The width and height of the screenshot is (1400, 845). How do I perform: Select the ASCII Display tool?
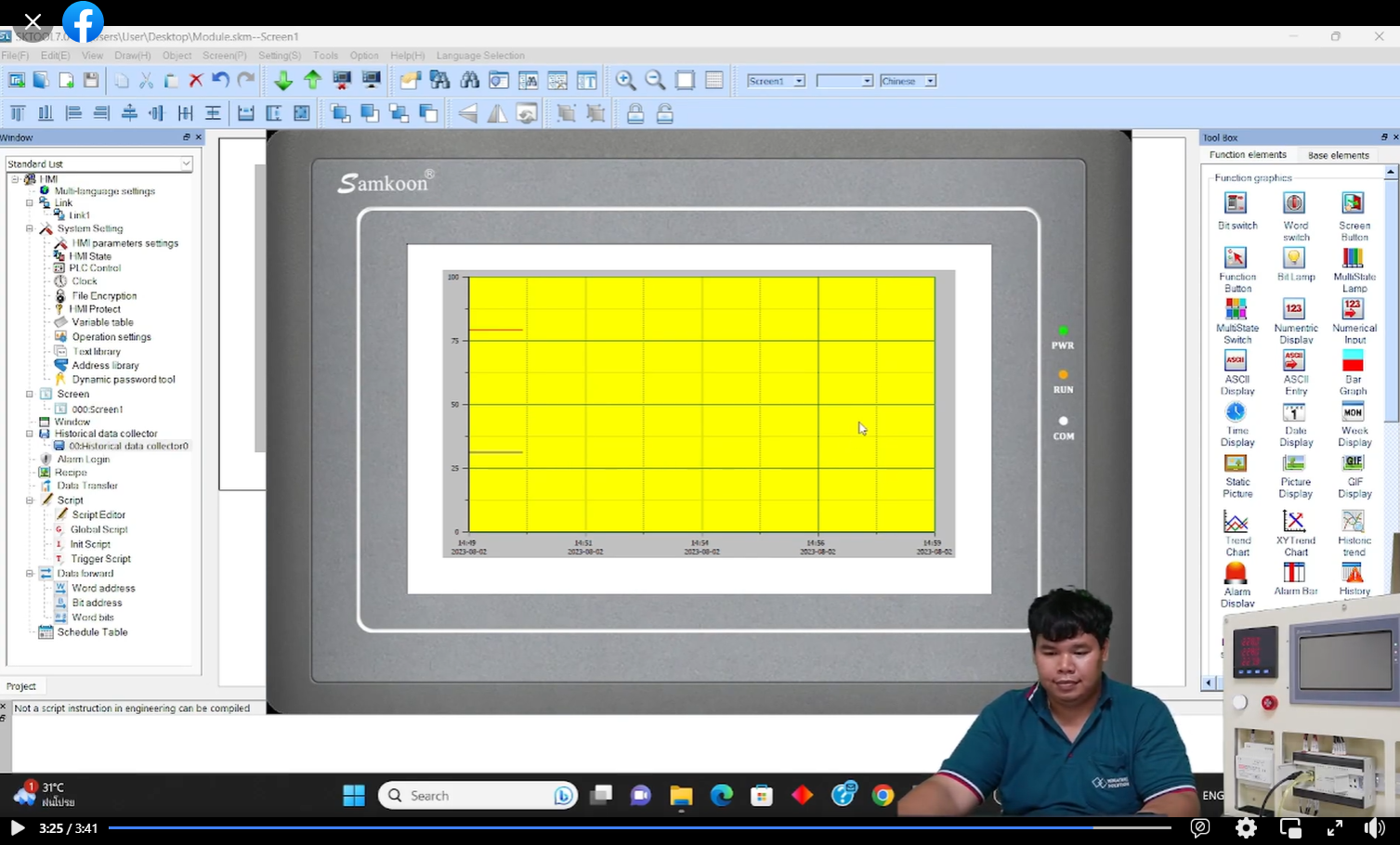tap(1236, 371)
